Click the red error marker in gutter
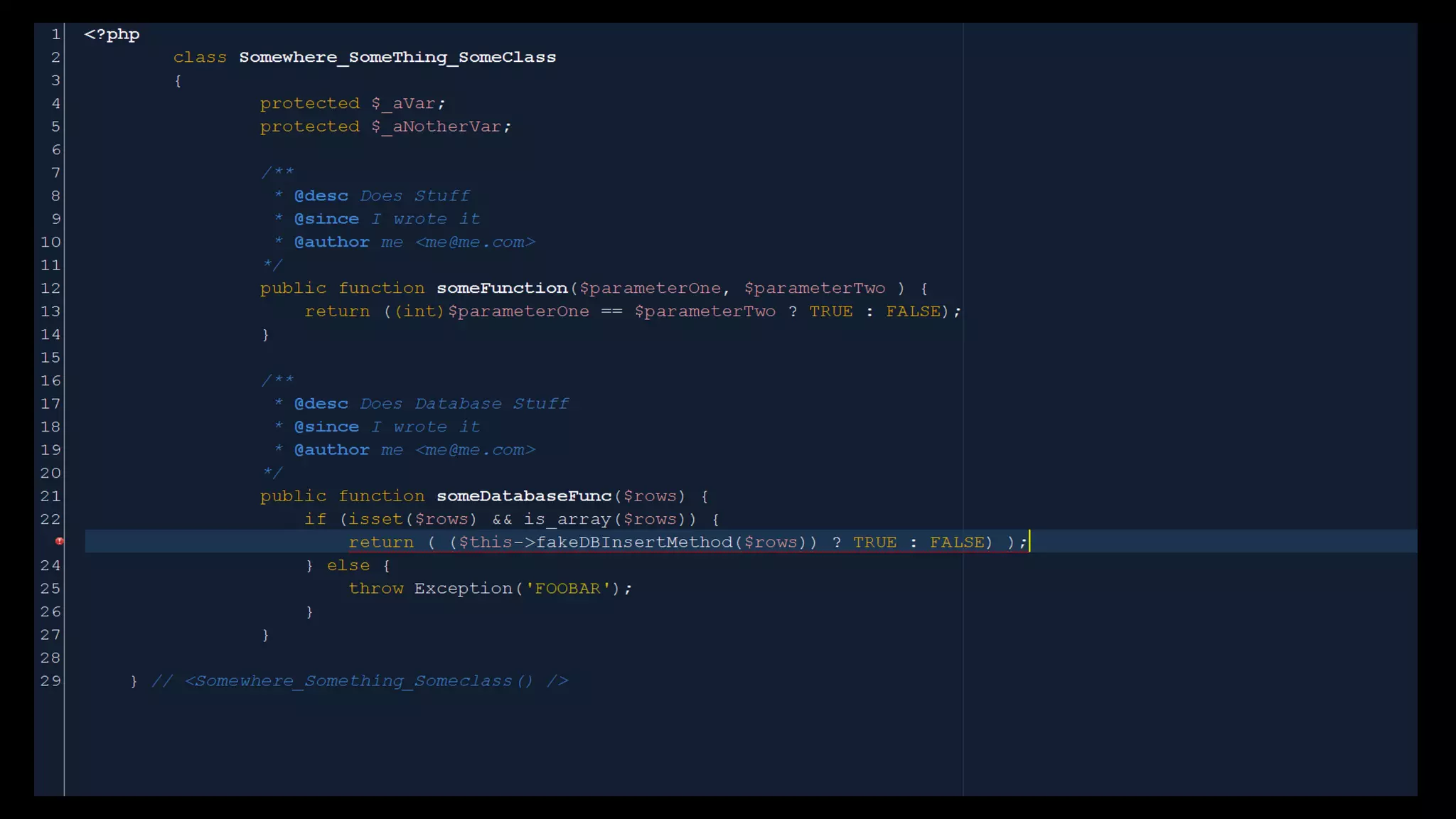1456x819 pixels. click(x=60, y=542)
